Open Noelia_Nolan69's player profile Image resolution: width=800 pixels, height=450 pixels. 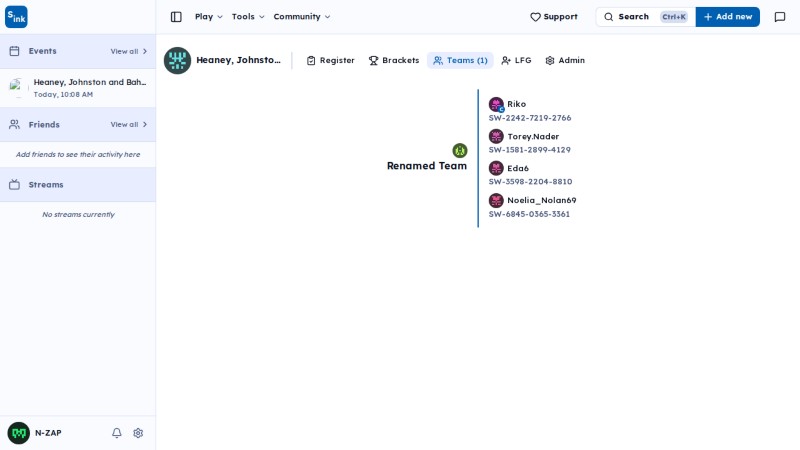coord(542,201)
